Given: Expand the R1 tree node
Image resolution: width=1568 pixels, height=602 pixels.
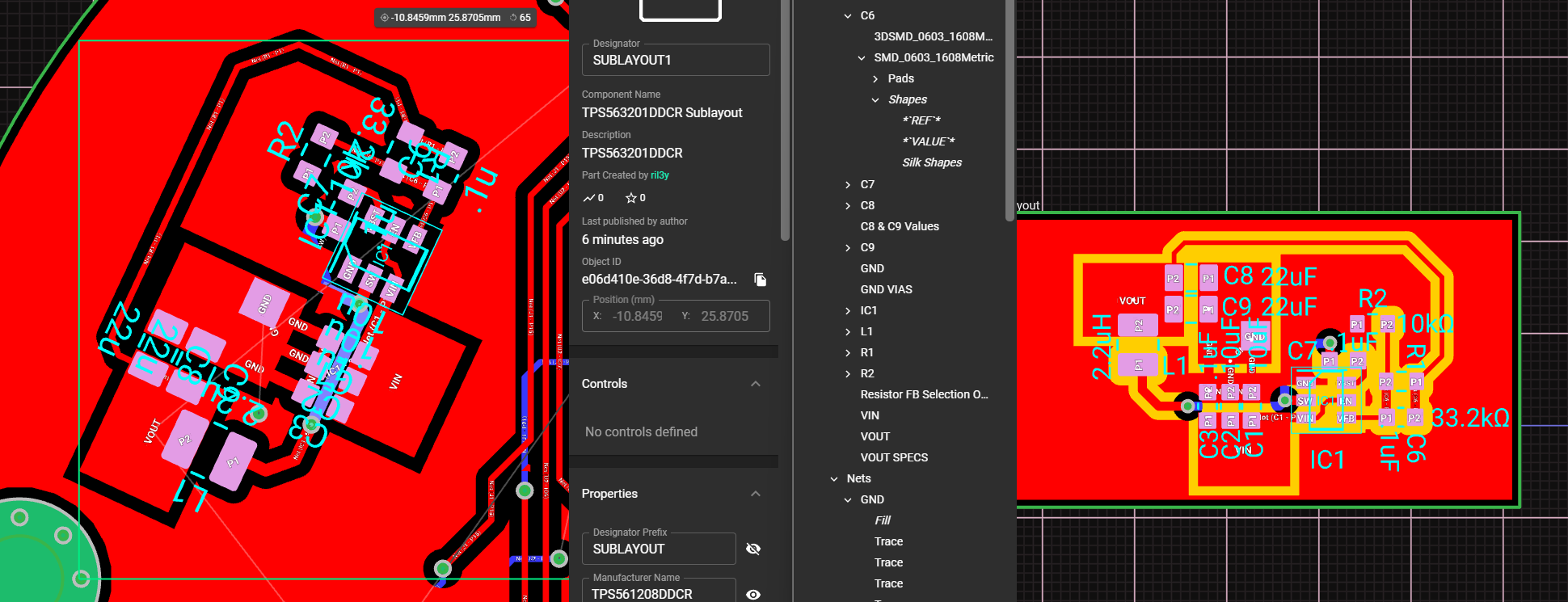Looking at the screenshot, I should 848,352.
